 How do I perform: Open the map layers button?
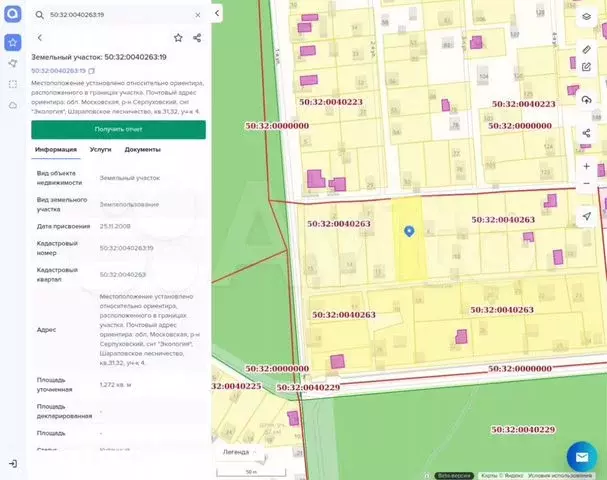(x=586, y=17)
